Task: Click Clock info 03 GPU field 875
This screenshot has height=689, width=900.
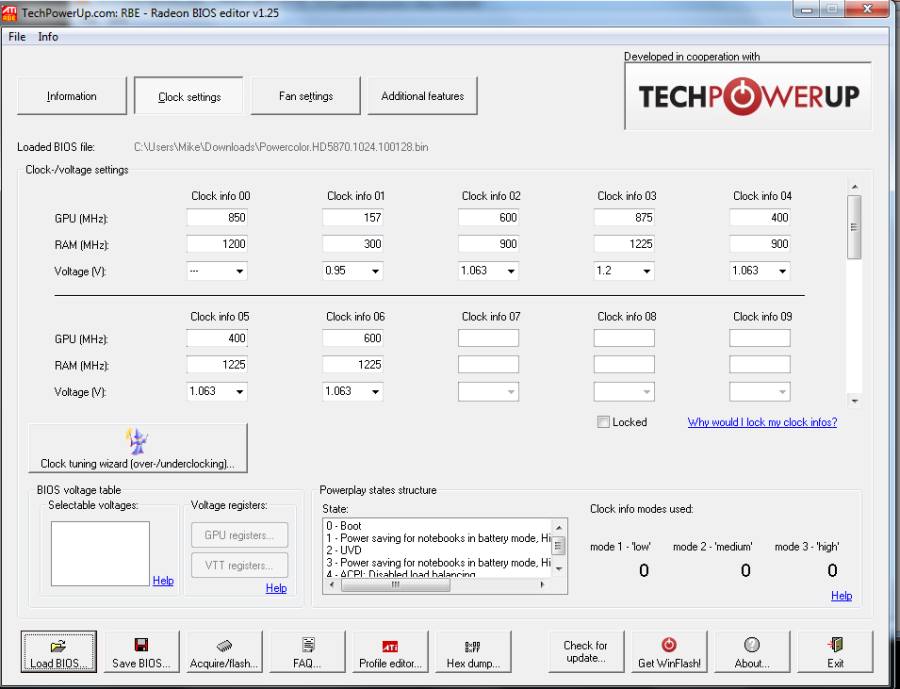Action: (624, 218)
